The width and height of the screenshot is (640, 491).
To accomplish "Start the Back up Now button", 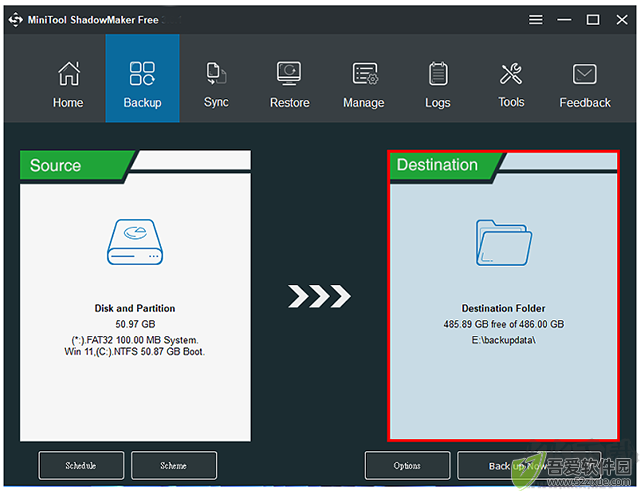I will coord(529,465).
